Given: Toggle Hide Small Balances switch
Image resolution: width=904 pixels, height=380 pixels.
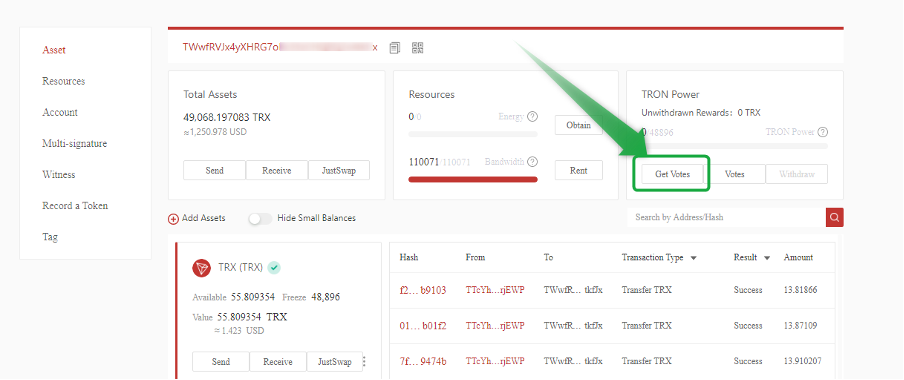Looking at the screenshot, I should coord(260,219).
